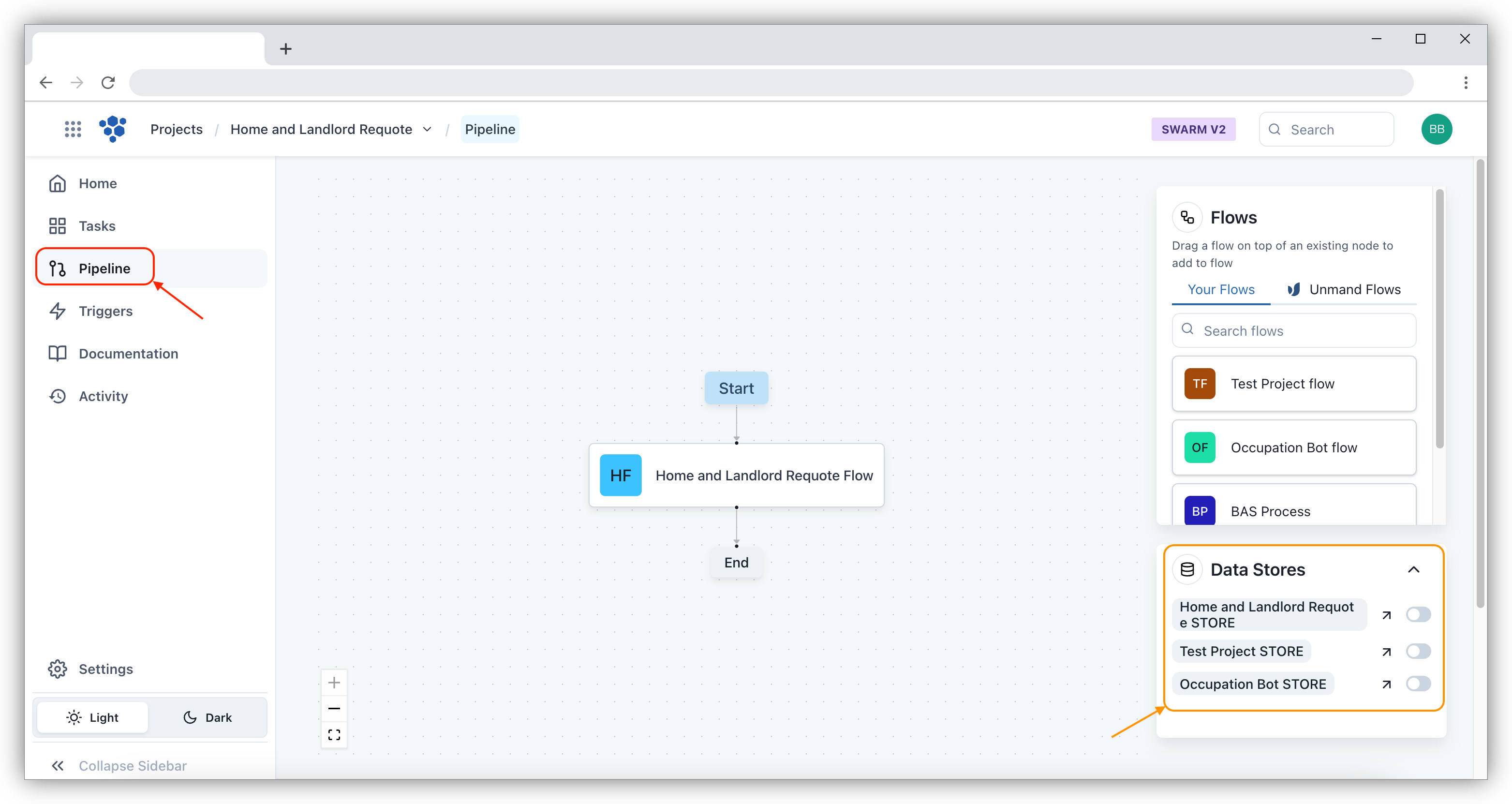This screenshot has height=804, width=1512.
Task: Switch to Unmand Flows tab
Action: 1354,289
